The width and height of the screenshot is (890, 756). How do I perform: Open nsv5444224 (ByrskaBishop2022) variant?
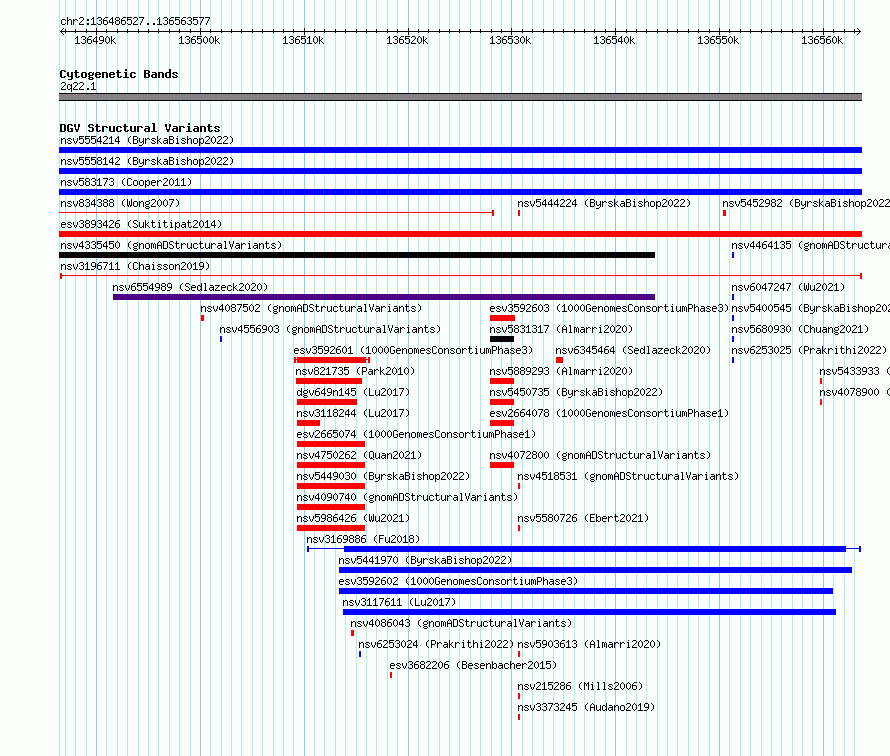(604, 203)
